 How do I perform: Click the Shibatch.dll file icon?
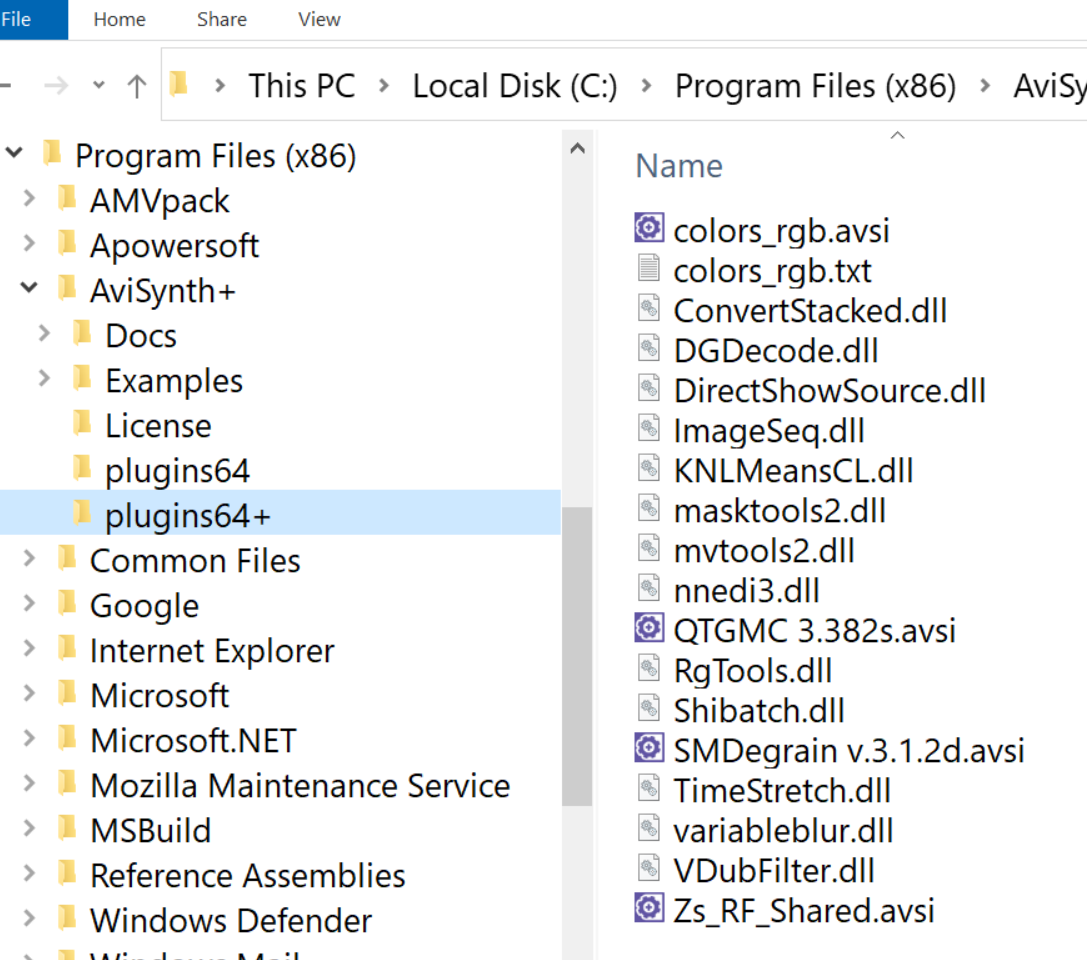[x=649, y=708]
